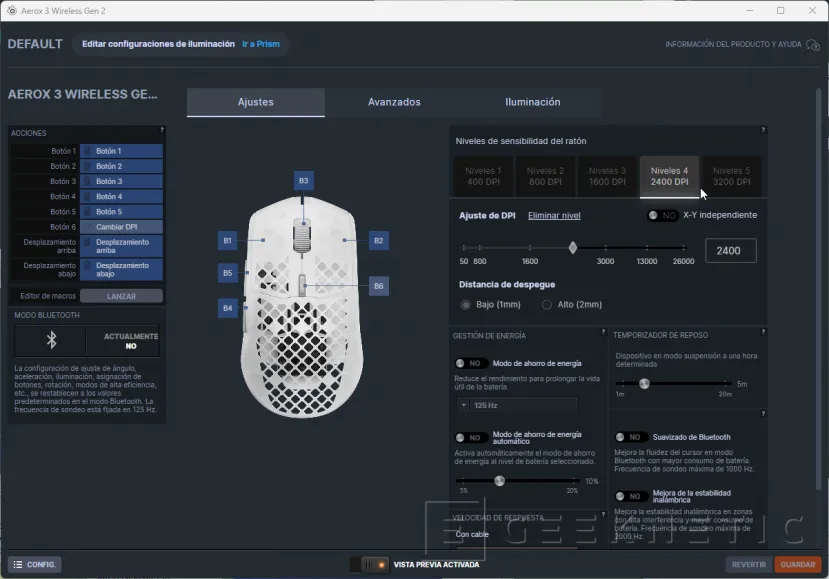Image resolution: width=829 pixels, height=579 pixels.
Task: Switch to the Avanzados tab
Action: tap(394, 102)
